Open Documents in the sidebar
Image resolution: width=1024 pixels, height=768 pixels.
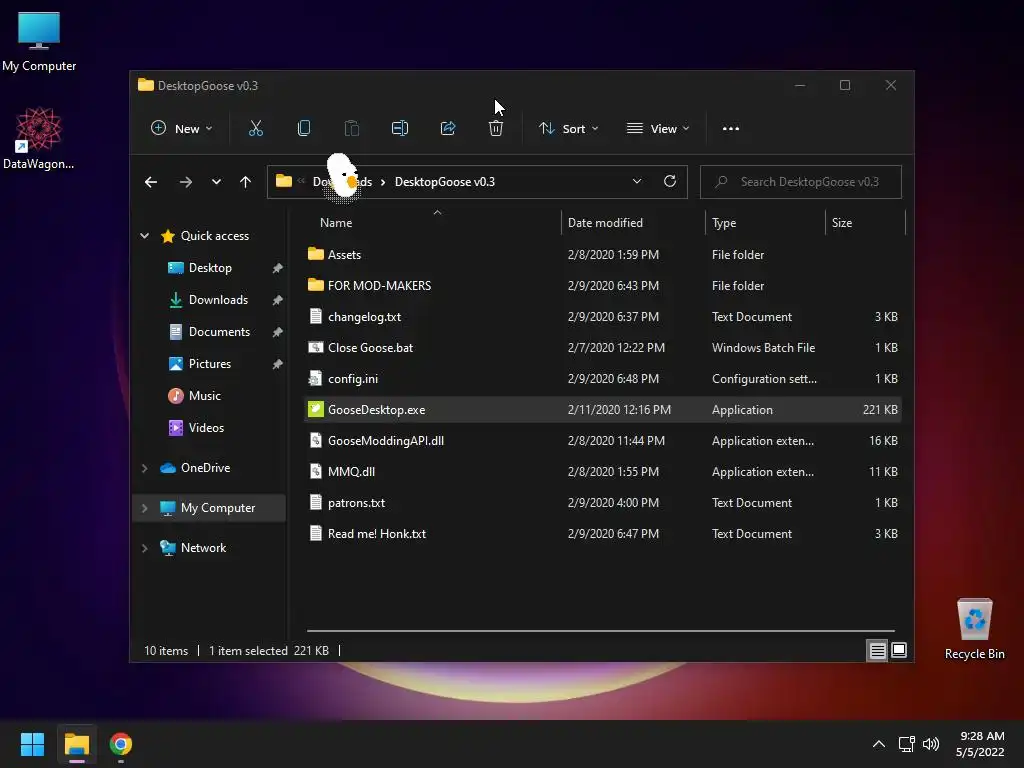click(x=219, y=332)
